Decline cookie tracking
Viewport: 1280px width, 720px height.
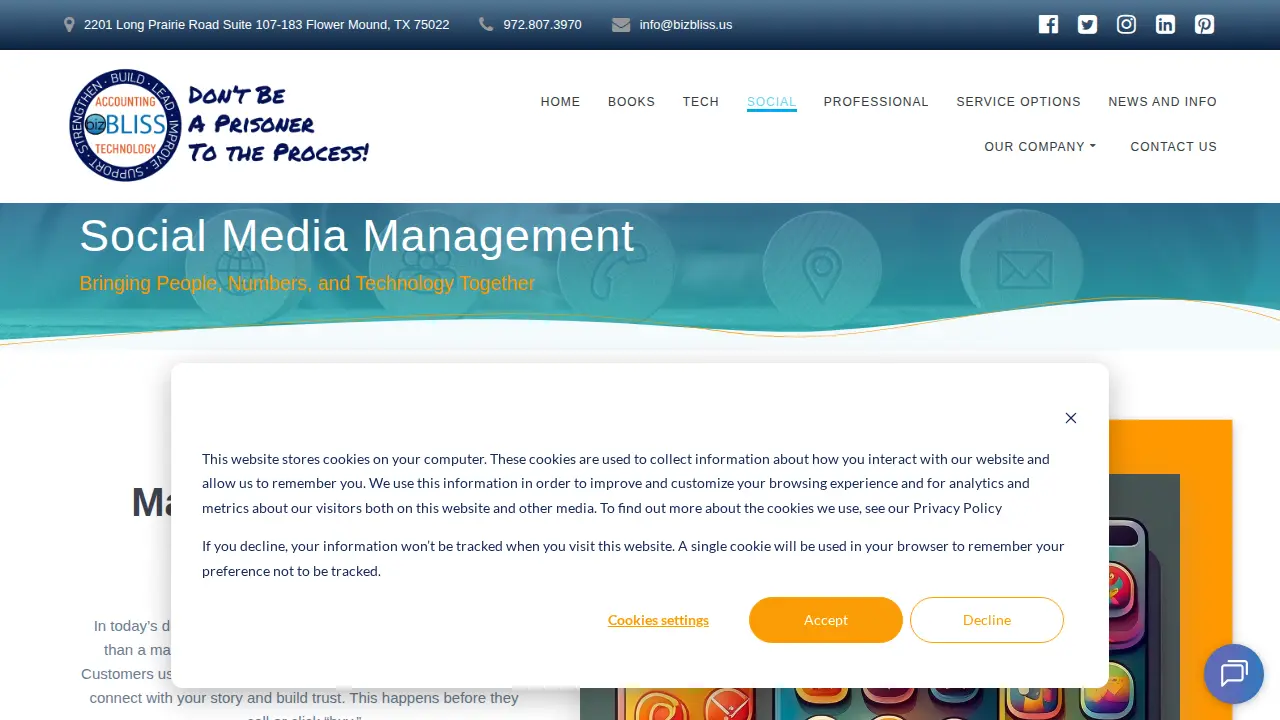[987, 620]
